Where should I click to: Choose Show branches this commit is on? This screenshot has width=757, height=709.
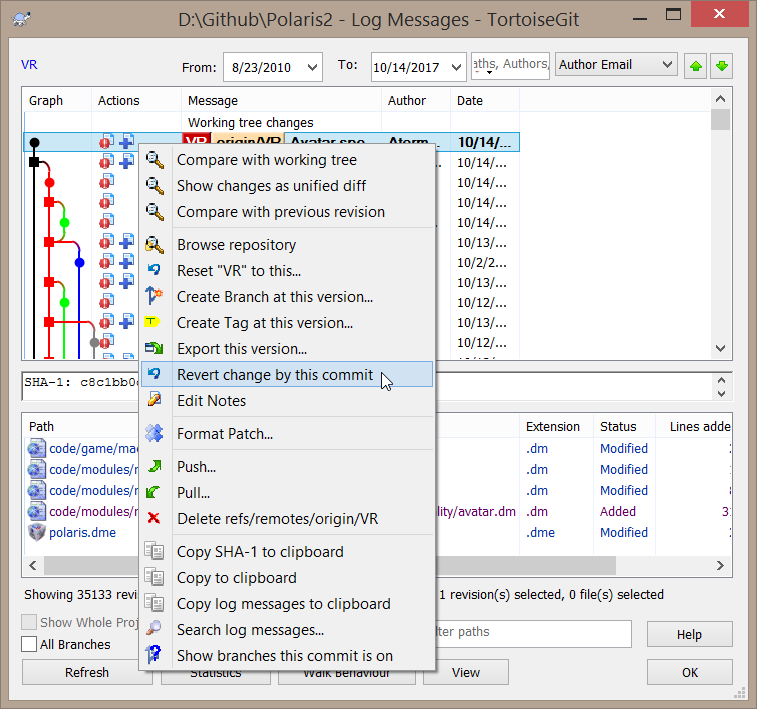(287, 656)
